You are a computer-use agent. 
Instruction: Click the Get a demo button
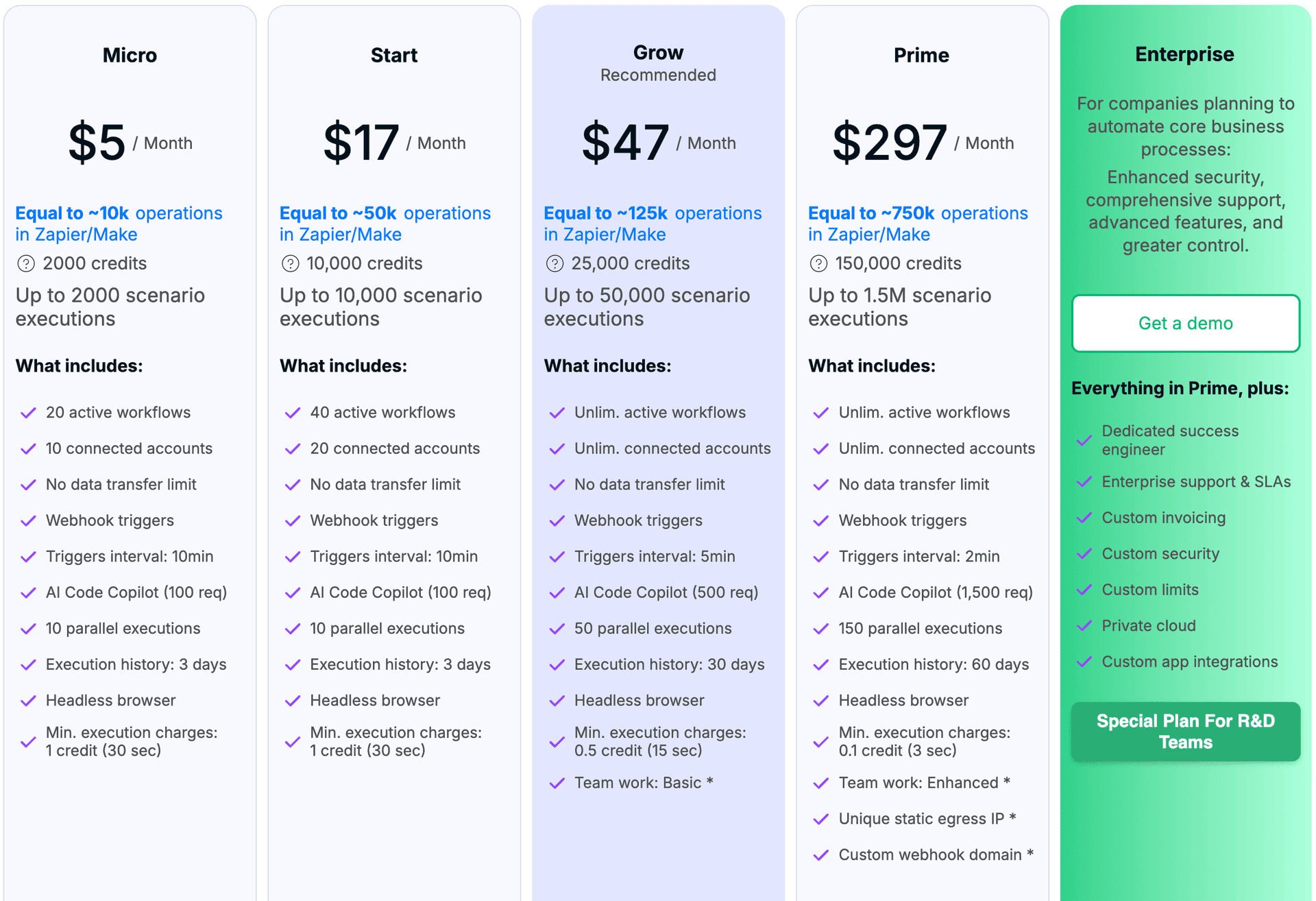tap(1185, 324)
